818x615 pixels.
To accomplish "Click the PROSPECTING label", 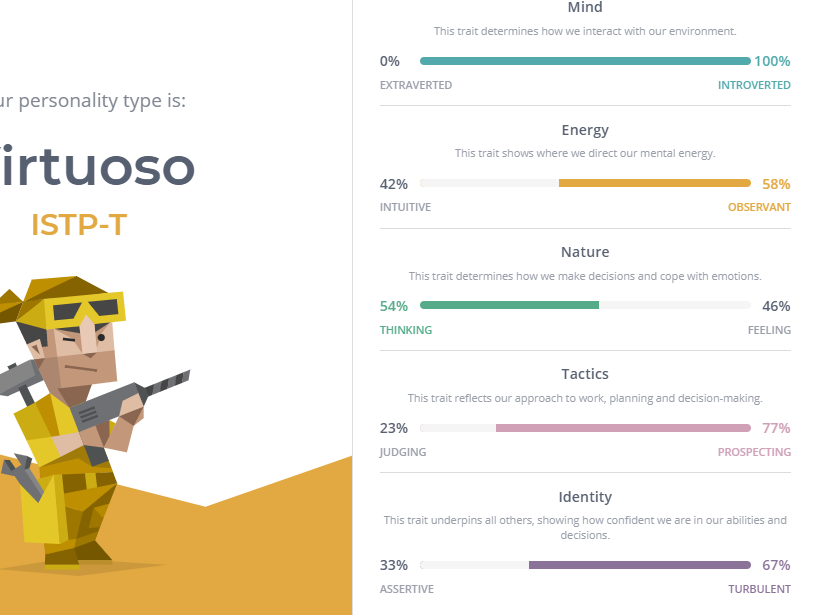I will pos(754,452).
